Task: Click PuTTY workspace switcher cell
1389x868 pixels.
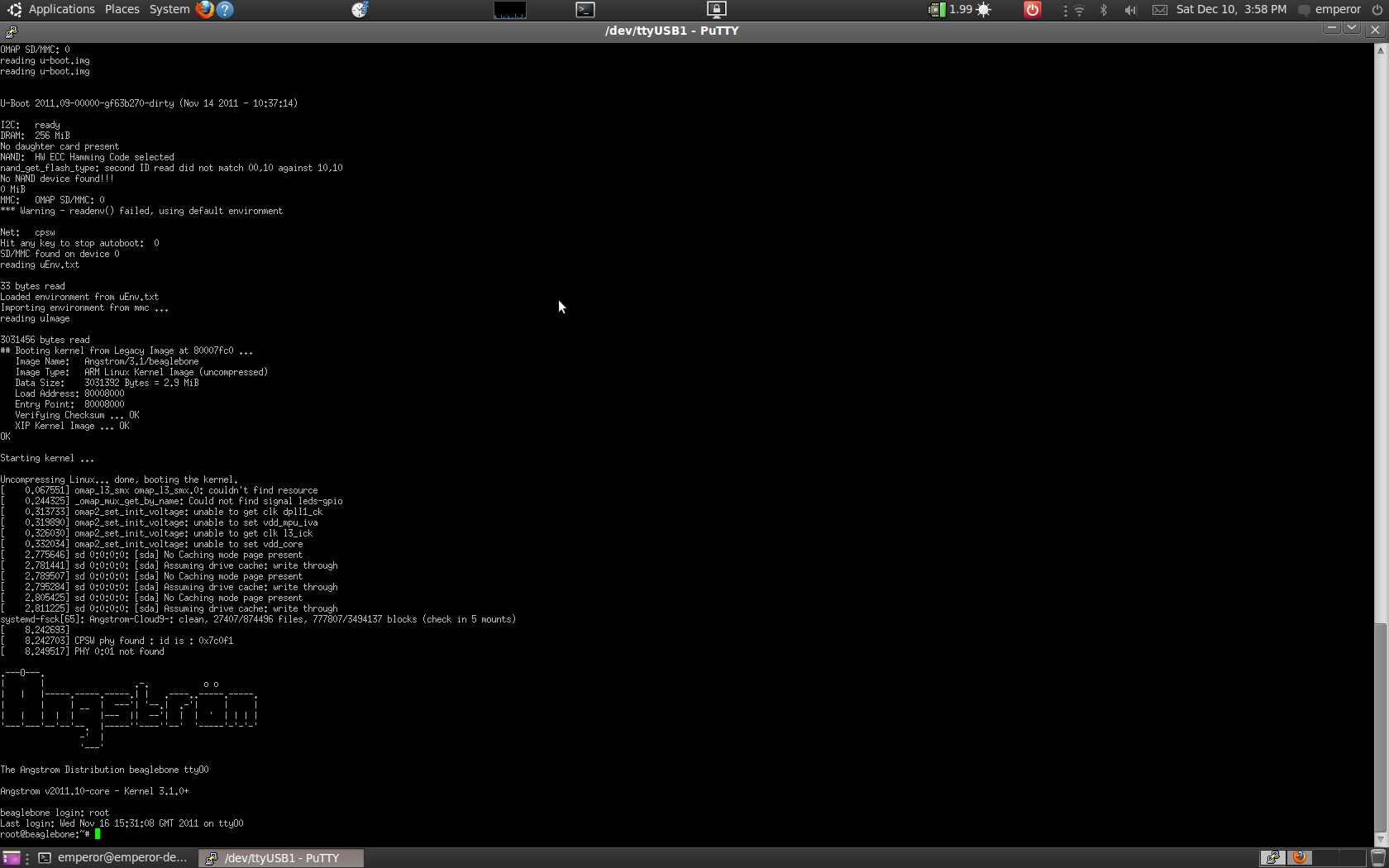Action: tap(1272, 858)
